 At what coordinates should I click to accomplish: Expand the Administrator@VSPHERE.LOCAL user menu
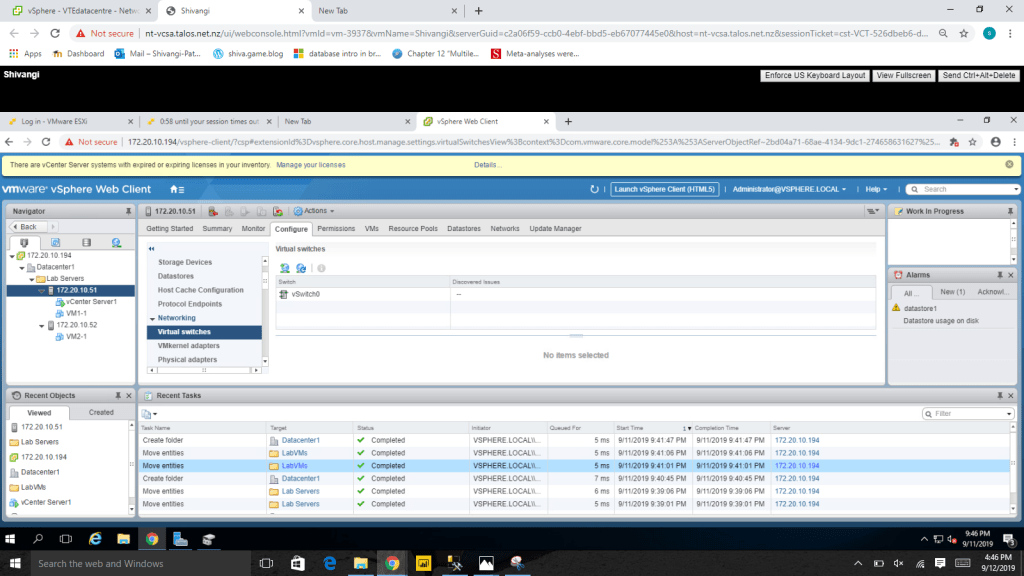[790, 189]
